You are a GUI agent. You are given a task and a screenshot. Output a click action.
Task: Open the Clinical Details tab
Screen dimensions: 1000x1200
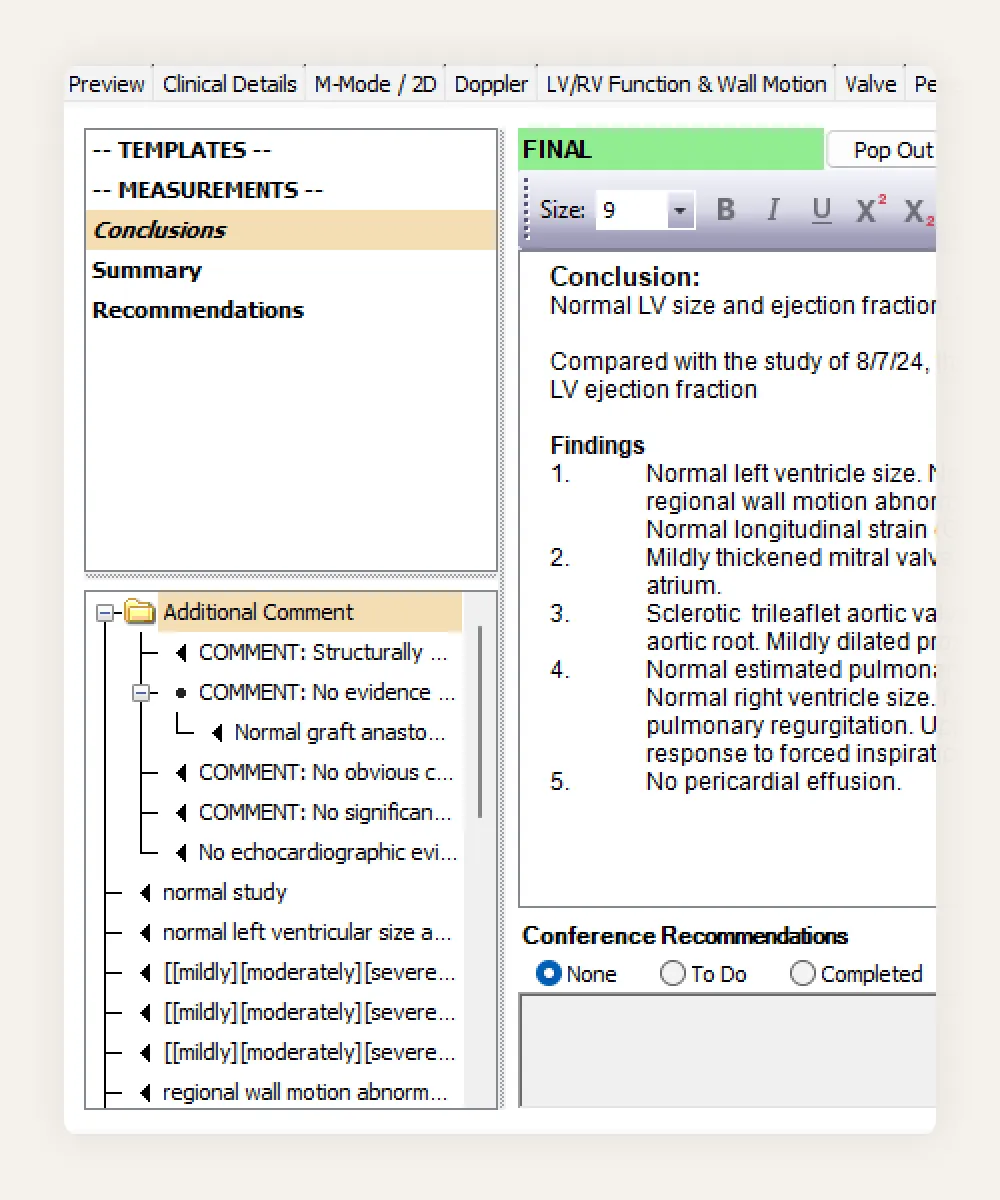click(x=230, y=84)
